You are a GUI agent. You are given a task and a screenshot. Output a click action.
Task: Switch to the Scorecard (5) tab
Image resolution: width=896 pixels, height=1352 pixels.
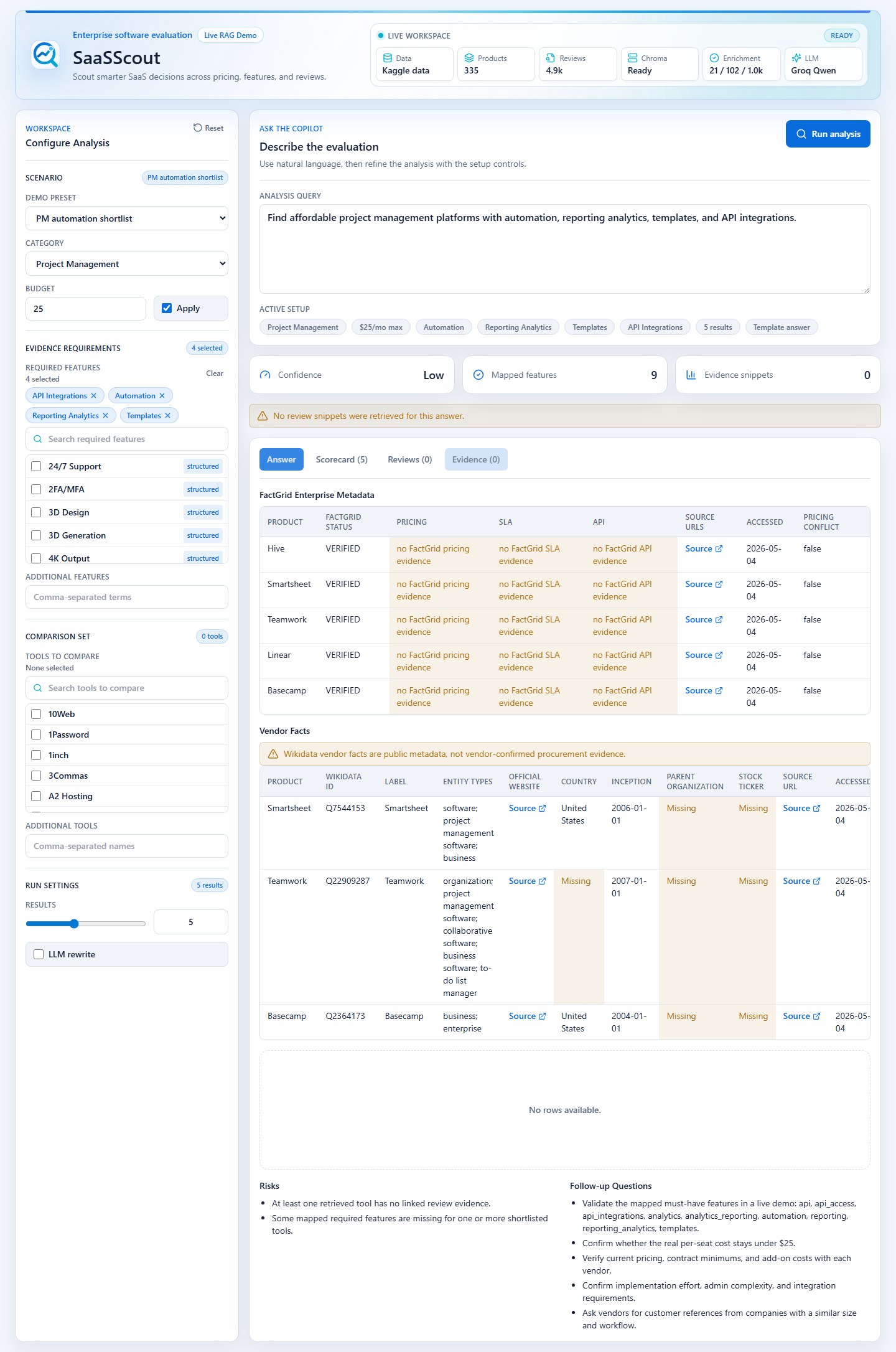pos(342,459)
